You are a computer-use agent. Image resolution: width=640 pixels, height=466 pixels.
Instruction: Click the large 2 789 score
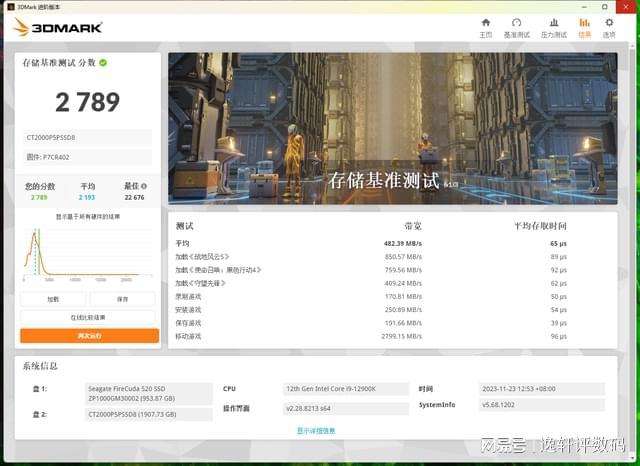87,102
